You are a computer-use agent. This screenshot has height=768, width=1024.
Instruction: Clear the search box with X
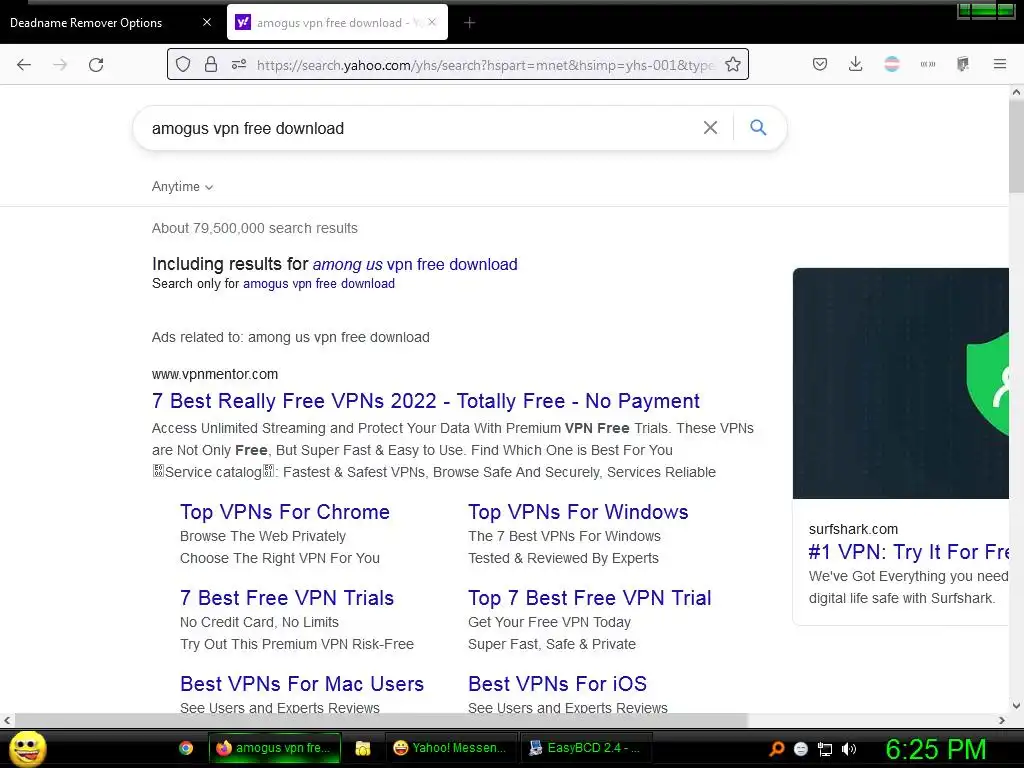point(710,128)
